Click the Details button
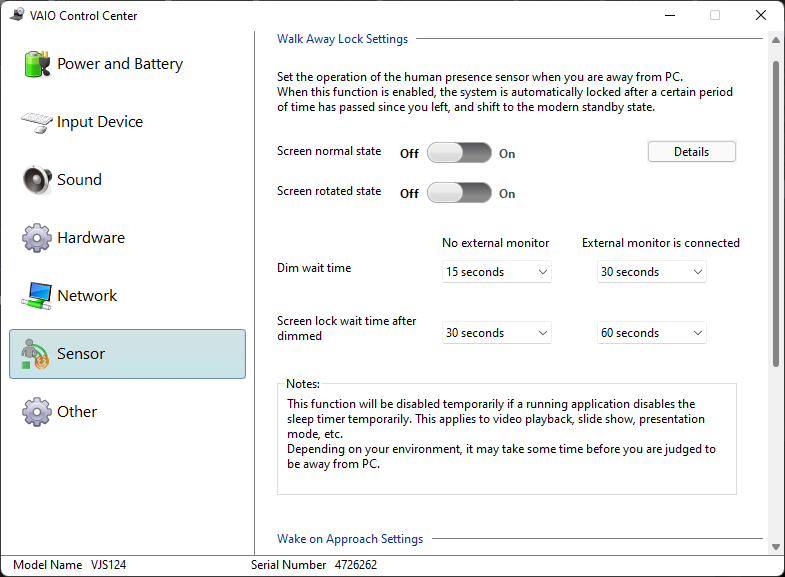The width and height of the screenshot is (785, 577). (x=691, y=152)
